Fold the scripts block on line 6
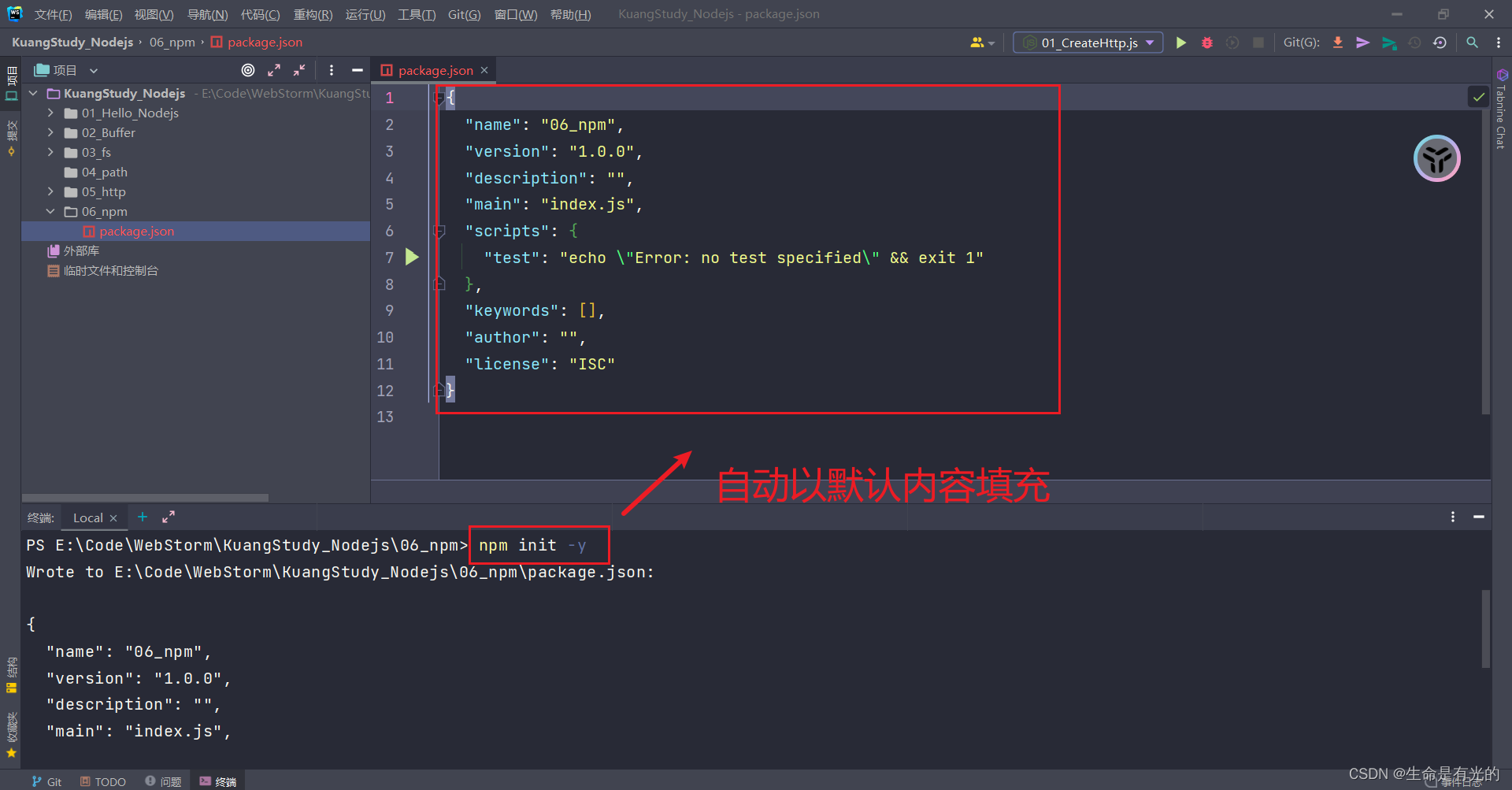This screenshot has height=790, width=1512. [439, 231]
